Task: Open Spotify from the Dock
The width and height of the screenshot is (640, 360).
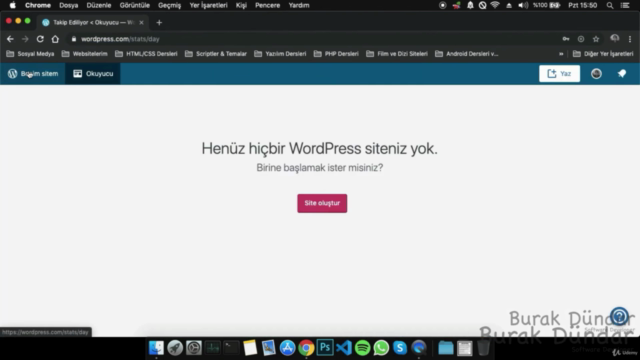Action: coord(362,348)
